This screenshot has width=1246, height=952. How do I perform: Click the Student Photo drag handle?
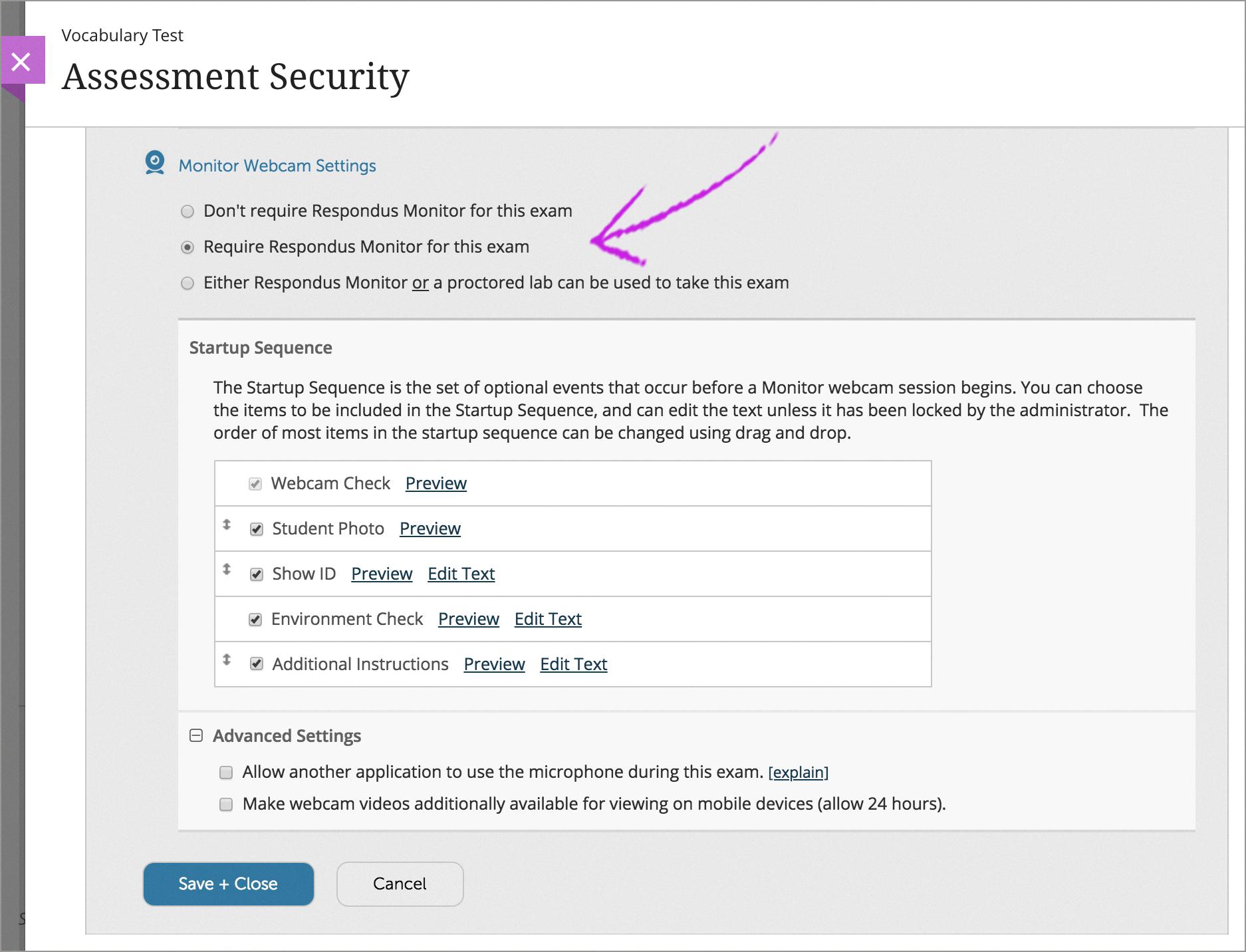[x=227, y=525]
